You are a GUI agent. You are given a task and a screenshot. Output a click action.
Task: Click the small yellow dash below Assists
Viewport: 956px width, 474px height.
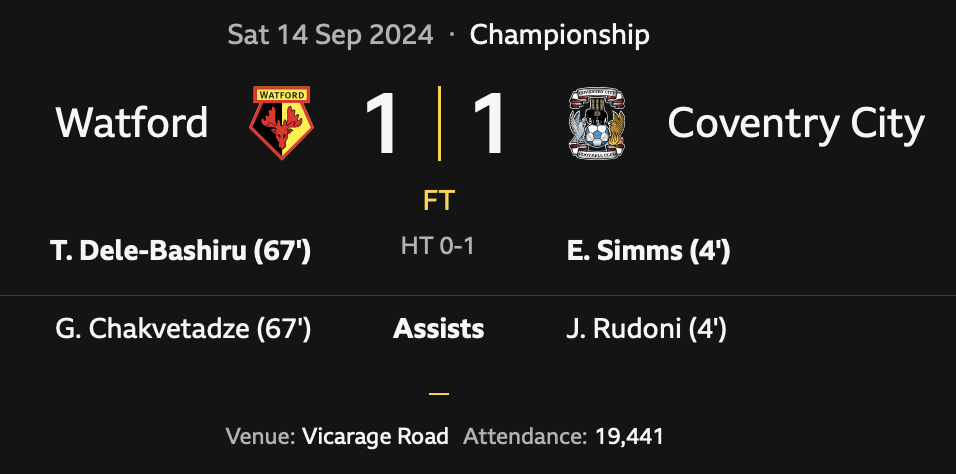(438, 394)
